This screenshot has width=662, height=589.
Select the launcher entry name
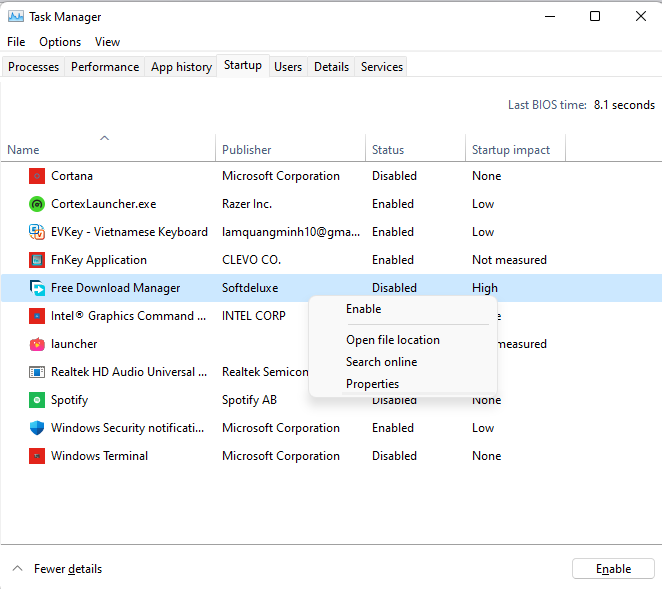[74, 344]
